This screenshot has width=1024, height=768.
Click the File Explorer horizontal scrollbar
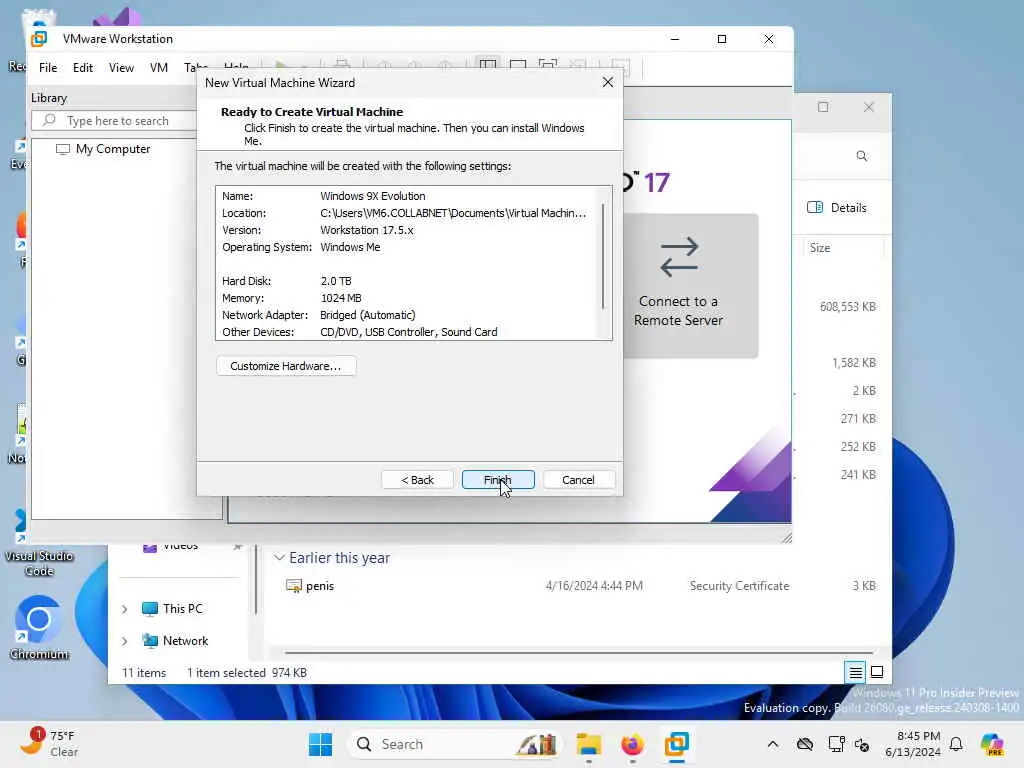click(579, 652)
